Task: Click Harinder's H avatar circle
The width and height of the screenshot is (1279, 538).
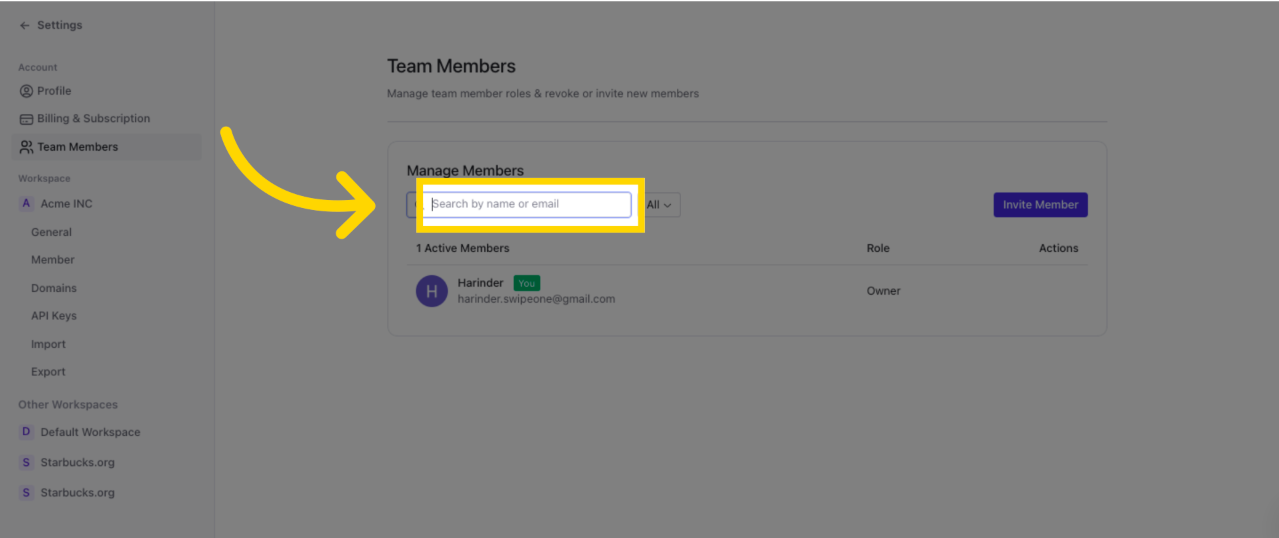Action: click(431, 291)
